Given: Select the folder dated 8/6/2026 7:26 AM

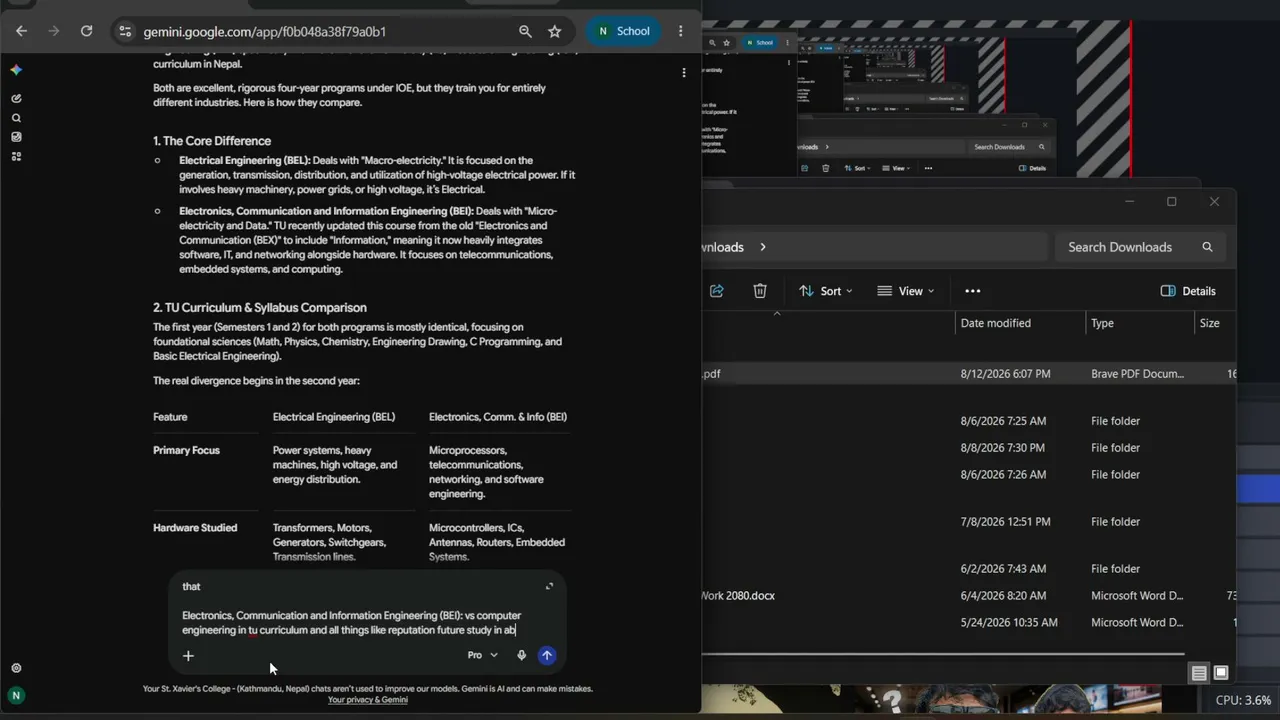Looking at the screenshot, I should [x=968, y=475].
